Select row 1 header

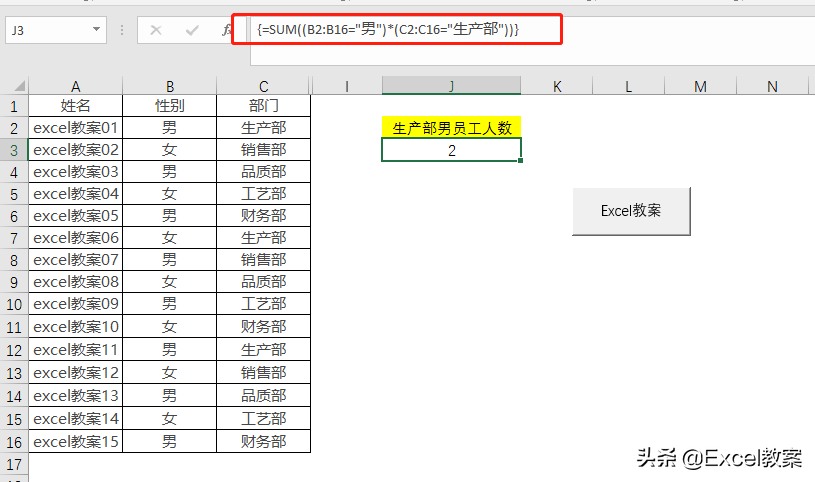click(14, 106)
